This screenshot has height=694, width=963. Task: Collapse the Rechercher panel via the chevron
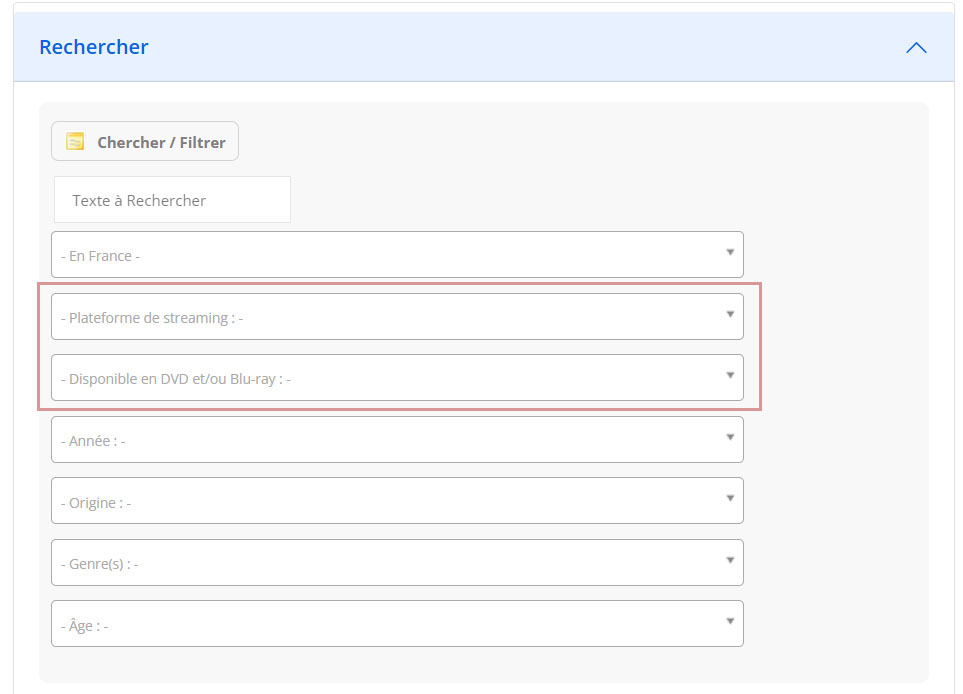tap(916, 47)
